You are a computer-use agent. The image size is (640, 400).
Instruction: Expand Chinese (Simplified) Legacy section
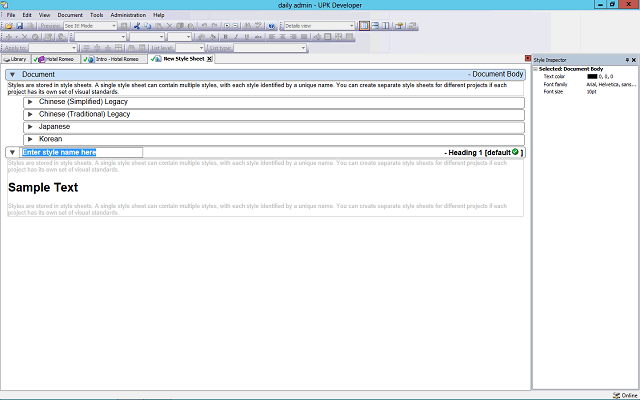30,101
